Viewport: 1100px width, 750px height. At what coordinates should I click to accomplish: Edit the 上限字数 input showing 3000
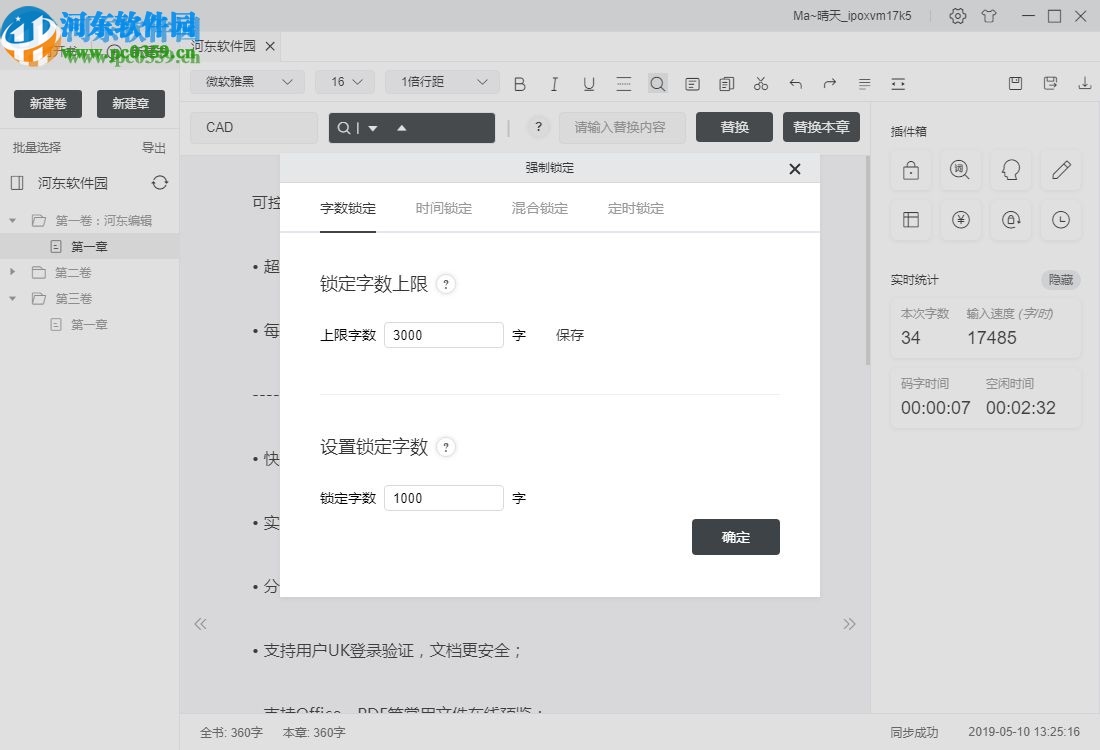[x=443, y=335]
